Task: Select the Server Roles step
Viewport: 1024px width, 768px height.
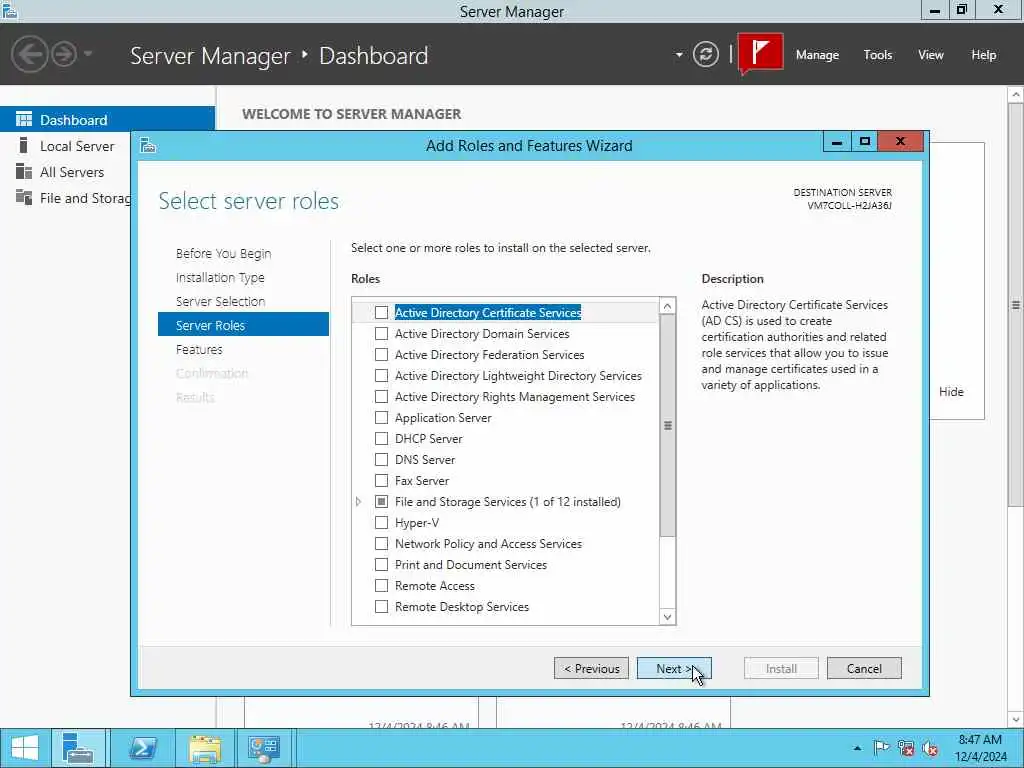Action: click(243, 325)
